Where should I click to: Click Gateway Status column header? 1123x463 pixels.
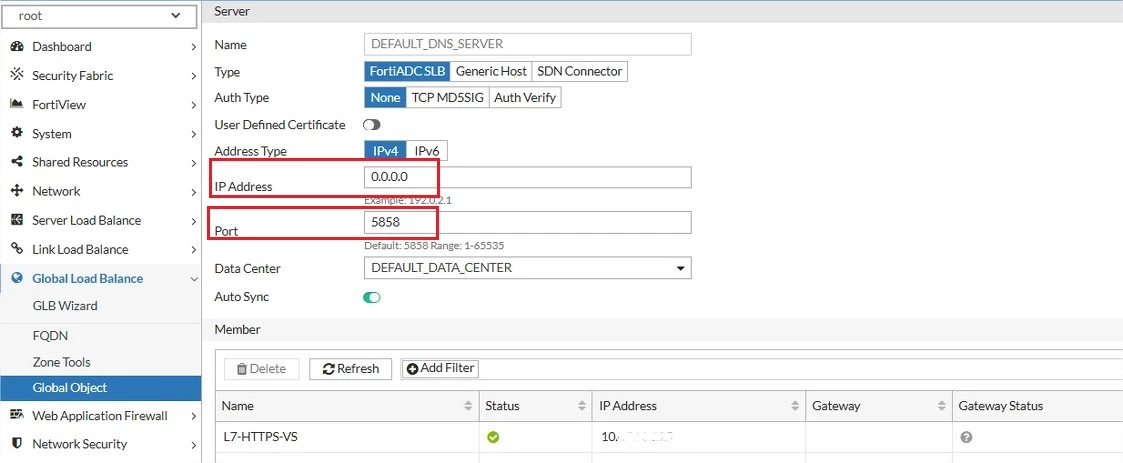coord(1001,406)
